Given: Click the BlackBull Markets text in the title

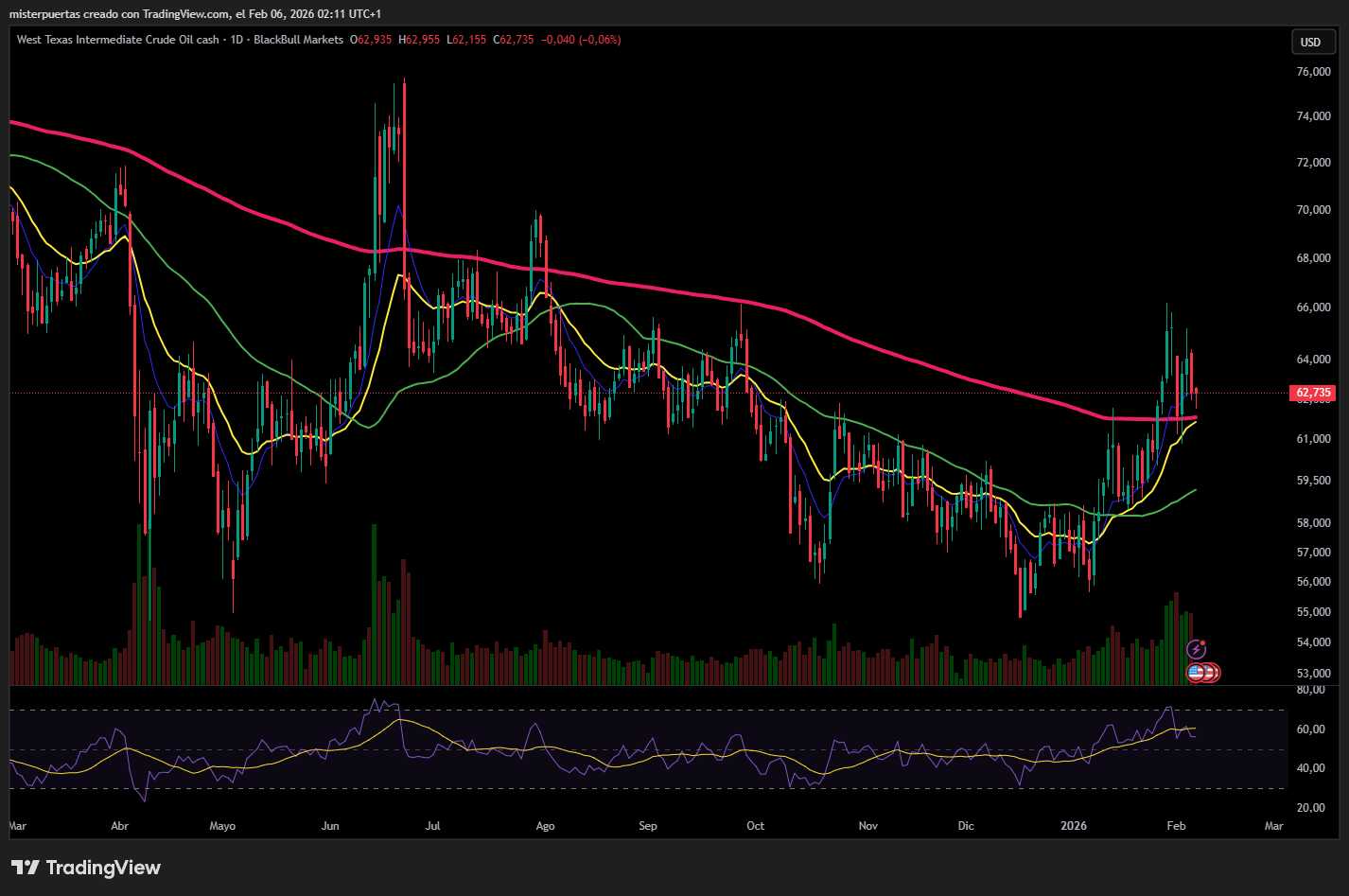Looking at the screenshot, I should 299,40.
